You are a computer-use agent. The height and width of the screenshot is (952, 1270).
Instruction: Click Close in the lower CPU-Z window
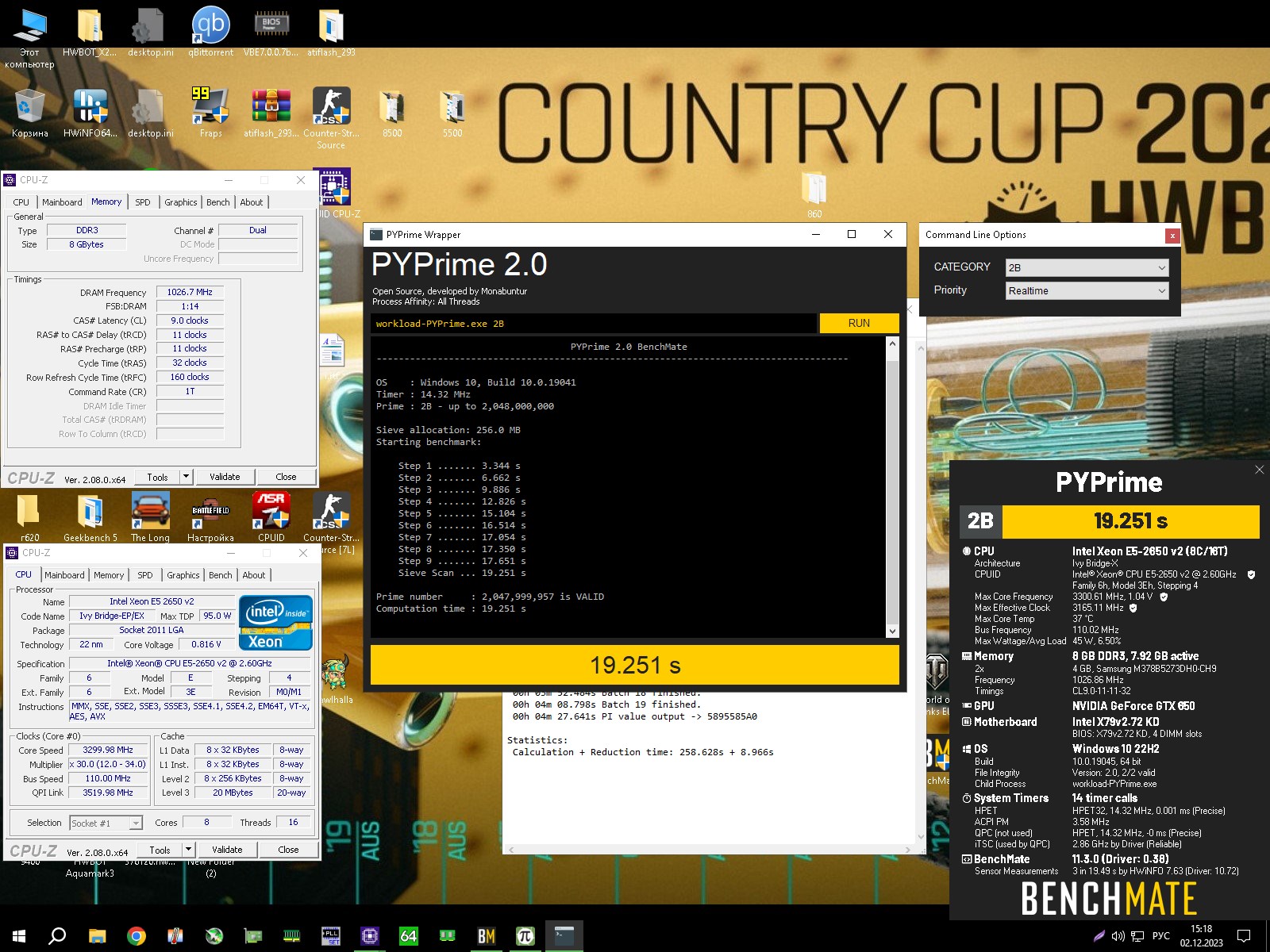288,850
